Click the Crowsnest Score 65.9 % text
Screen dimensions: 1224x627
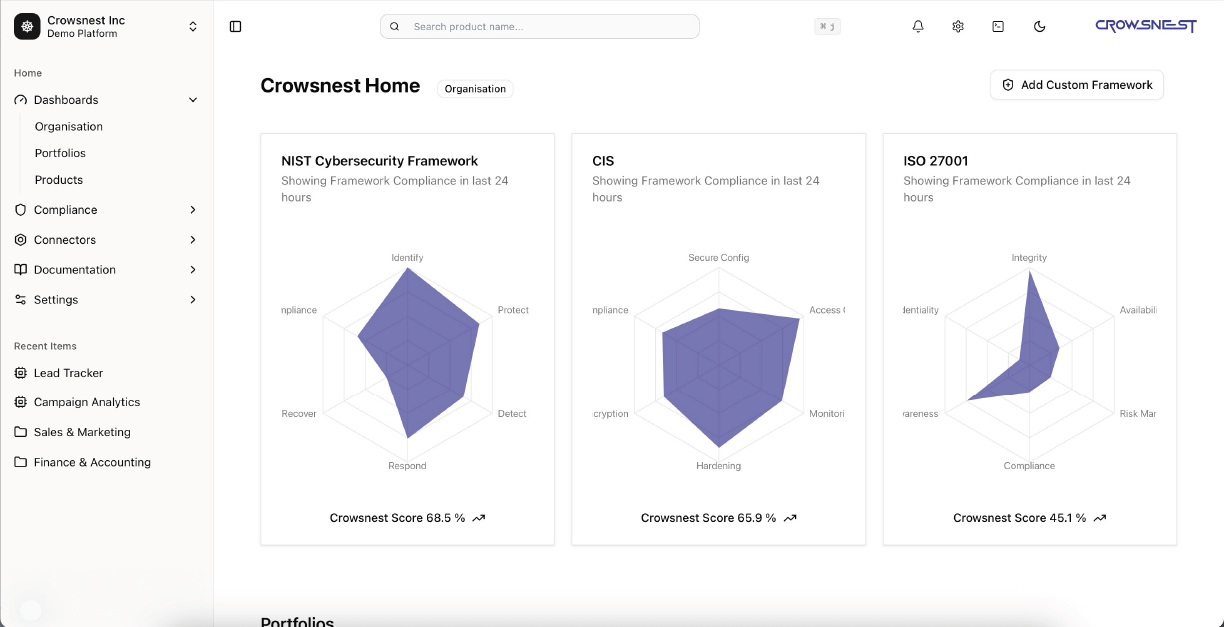[x=708, y=518]
